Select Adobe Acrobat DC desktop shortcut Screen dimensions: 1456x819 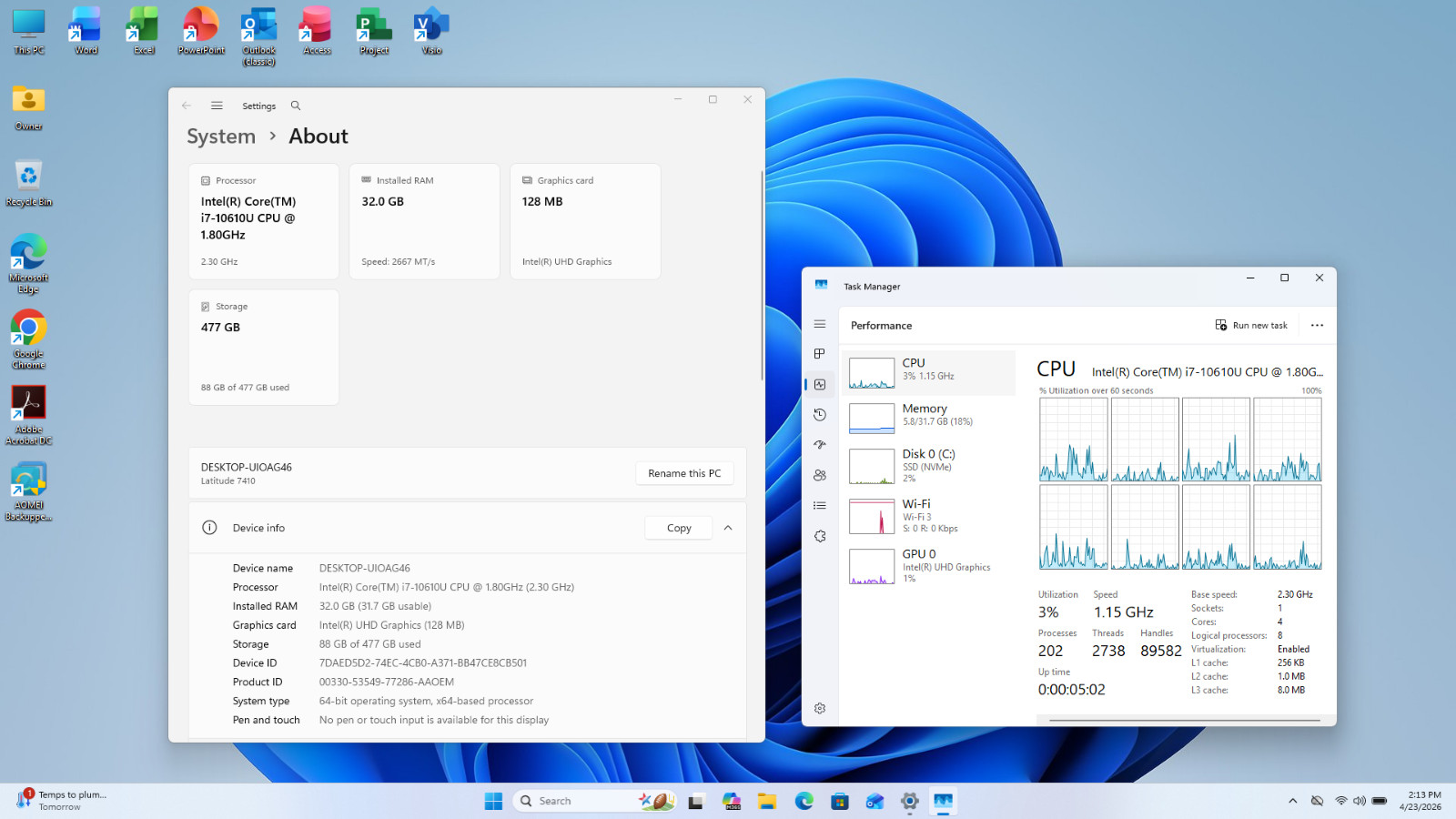tap(29, 415)
